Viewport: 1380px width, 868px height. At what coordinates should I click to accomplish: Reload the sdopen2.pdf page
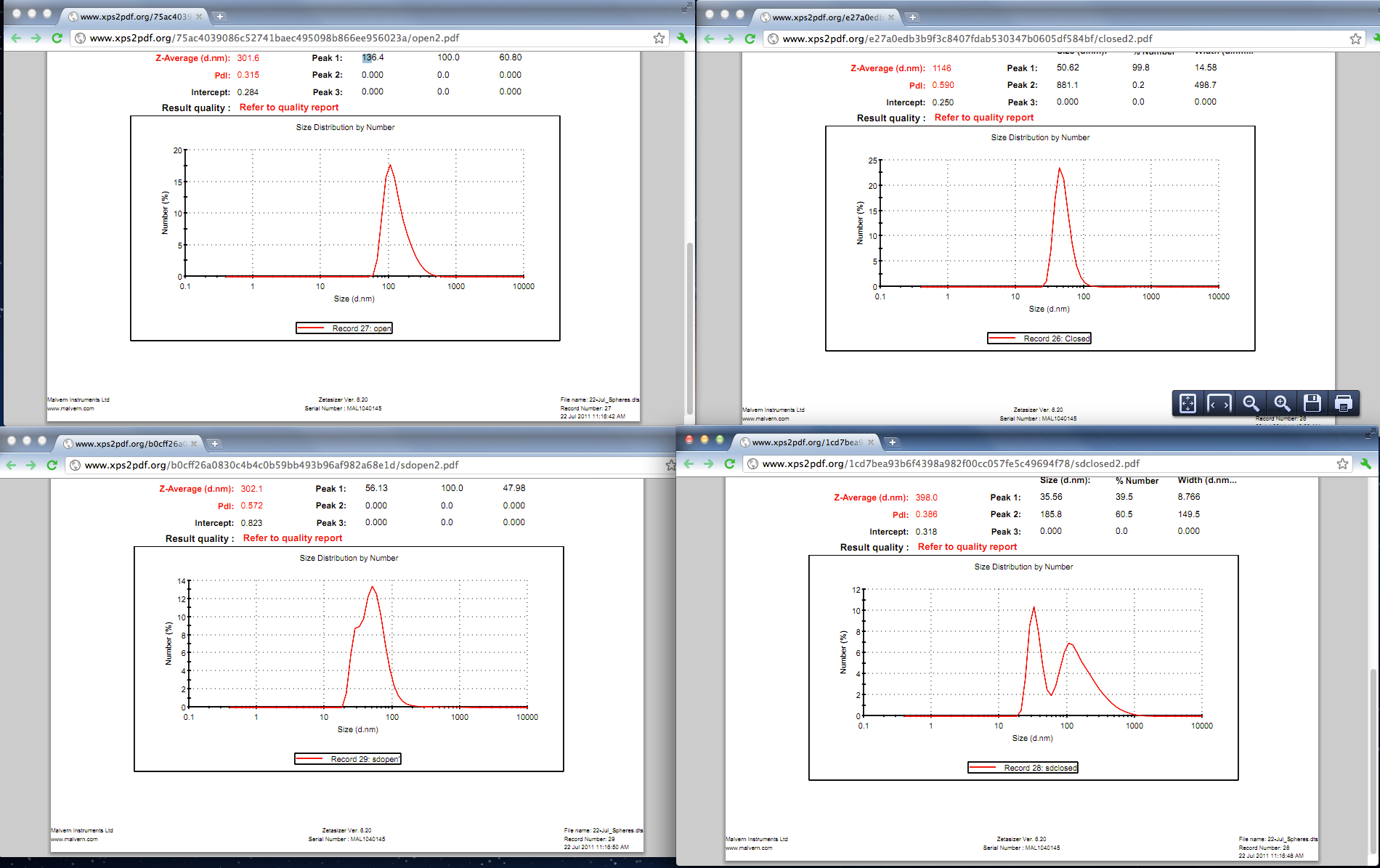[52, 465]
